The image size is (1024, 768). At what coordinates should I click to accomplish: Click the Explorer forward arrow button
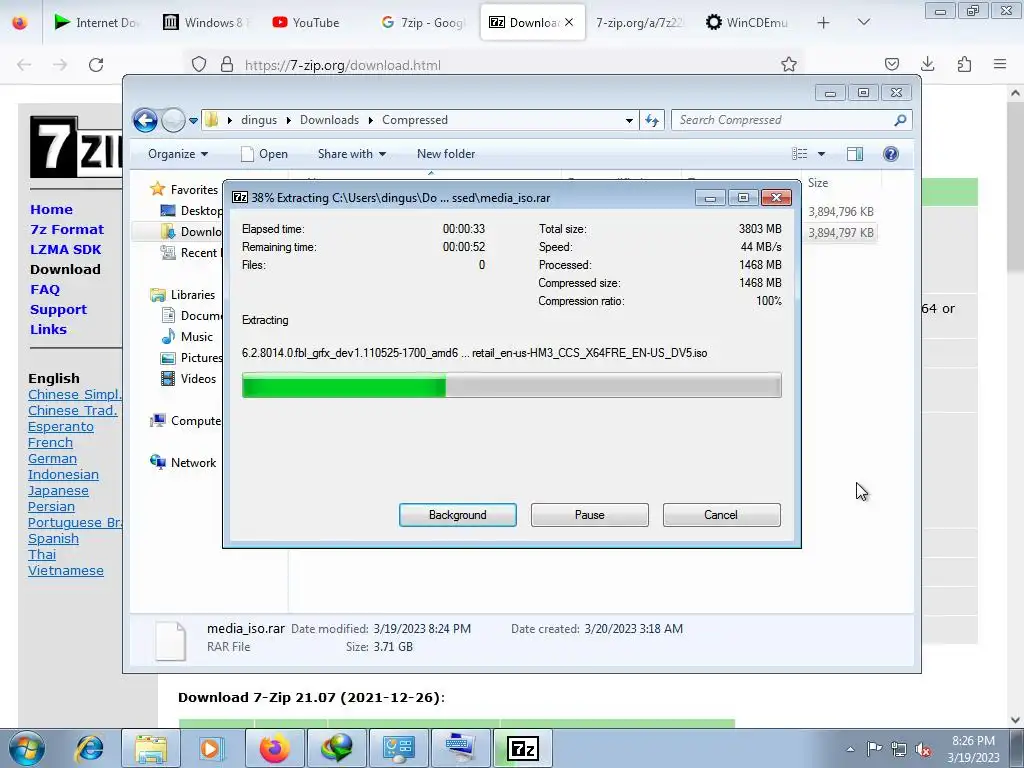(x=173, y=120)
